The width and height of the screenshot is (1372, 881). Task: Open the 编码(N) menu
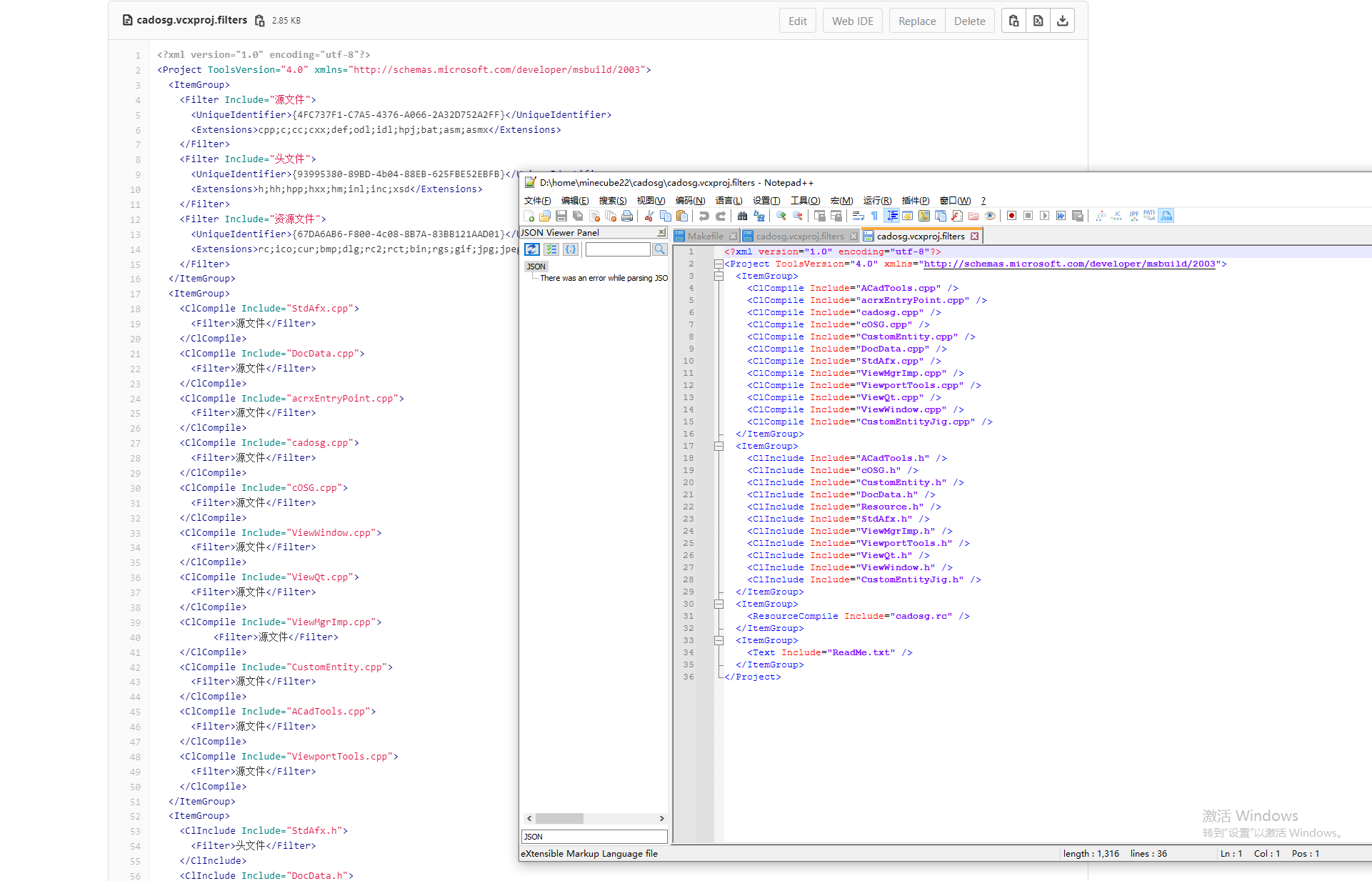690,201
